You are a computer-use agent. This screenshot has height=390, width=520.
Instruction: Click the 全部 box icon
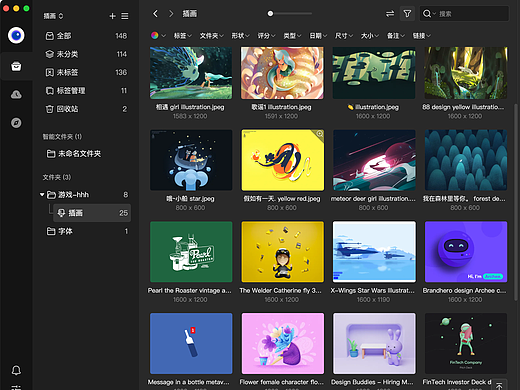click(x=49, y=36)
